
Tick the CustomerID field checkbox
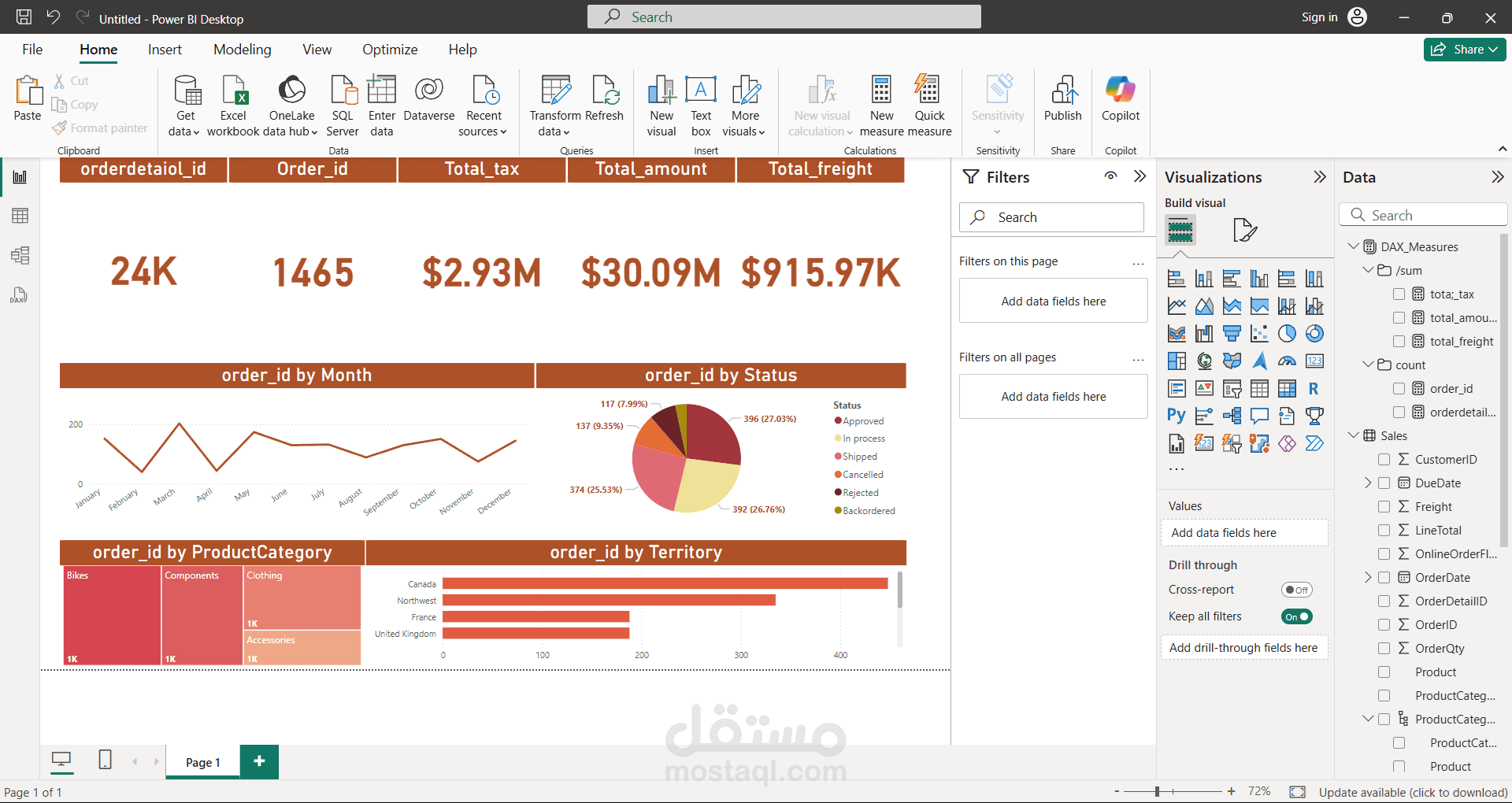[1384, 460]
